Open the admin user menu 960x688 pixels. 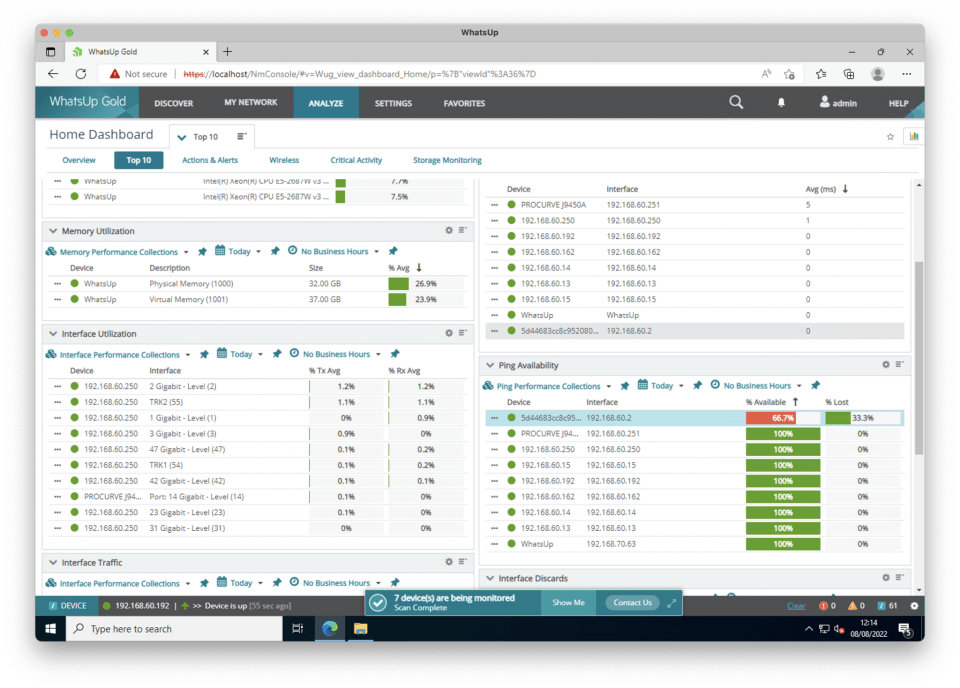pyautogui.click(x=838, y=103)
